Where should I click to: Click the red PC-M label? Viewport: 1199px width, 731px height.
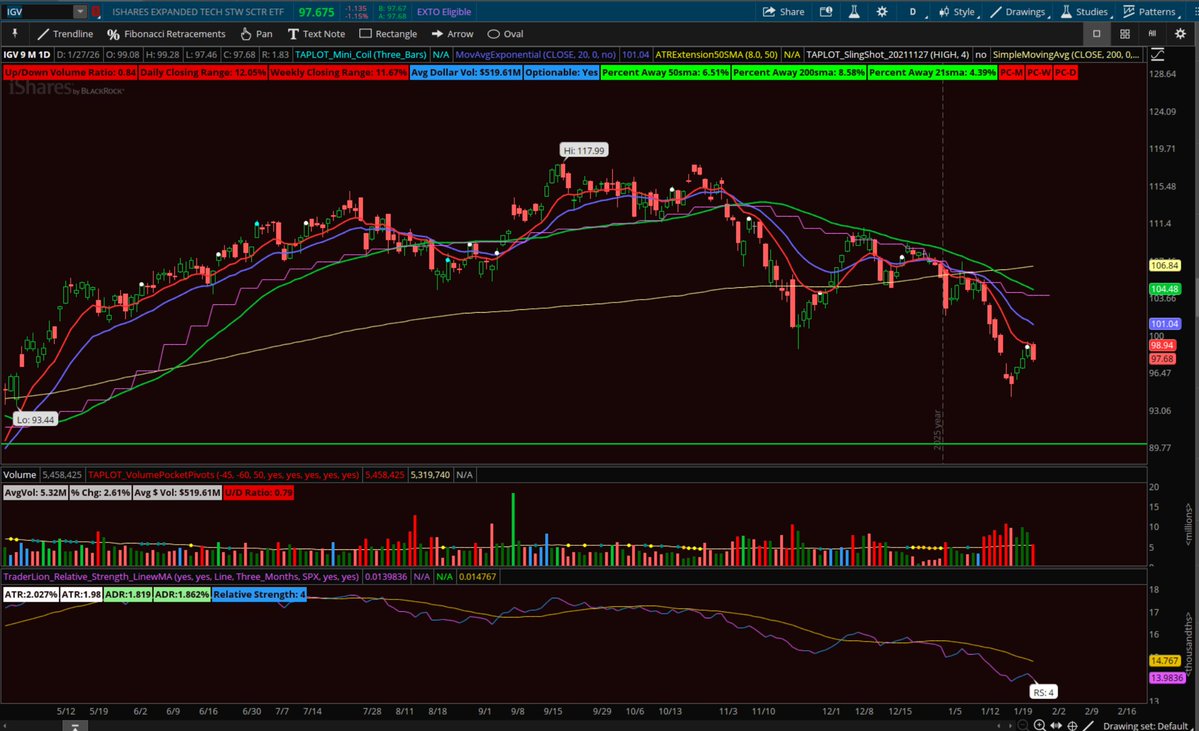point(1012,73)
